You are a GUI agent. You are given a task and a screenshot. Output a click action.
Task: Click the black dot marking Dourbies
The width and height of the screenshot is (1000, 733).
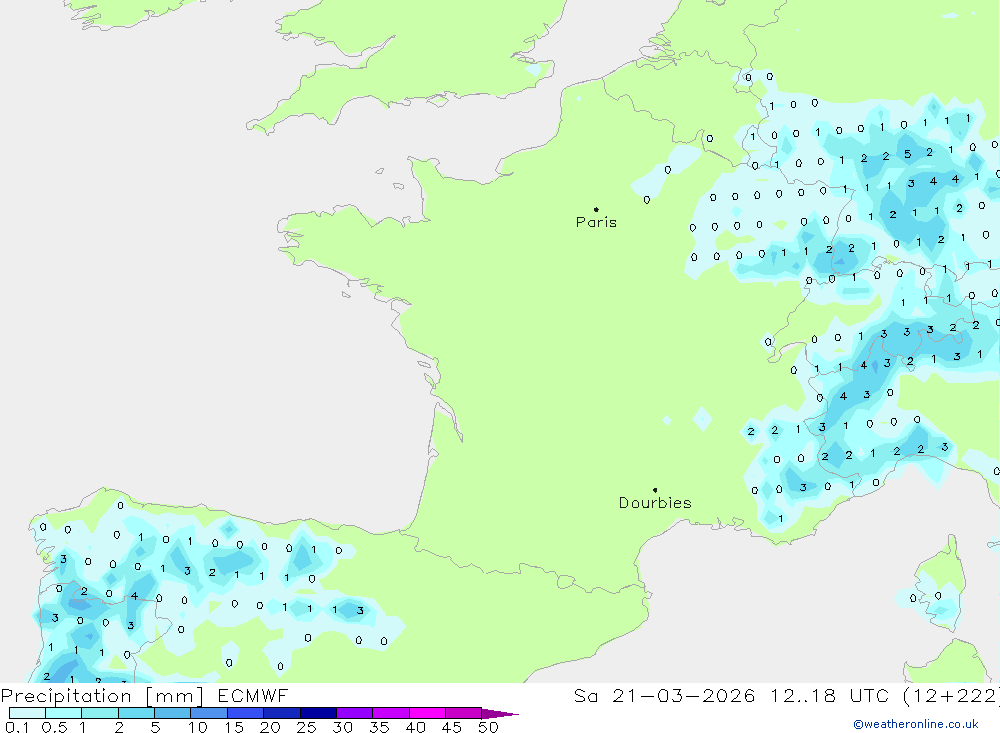[655, 490]
